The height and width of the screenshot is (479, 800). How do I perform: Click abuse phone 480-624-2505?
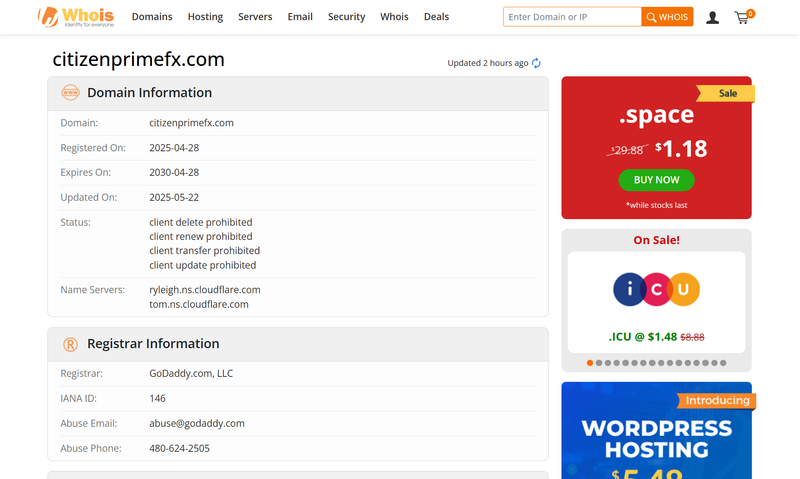(179, 448)
